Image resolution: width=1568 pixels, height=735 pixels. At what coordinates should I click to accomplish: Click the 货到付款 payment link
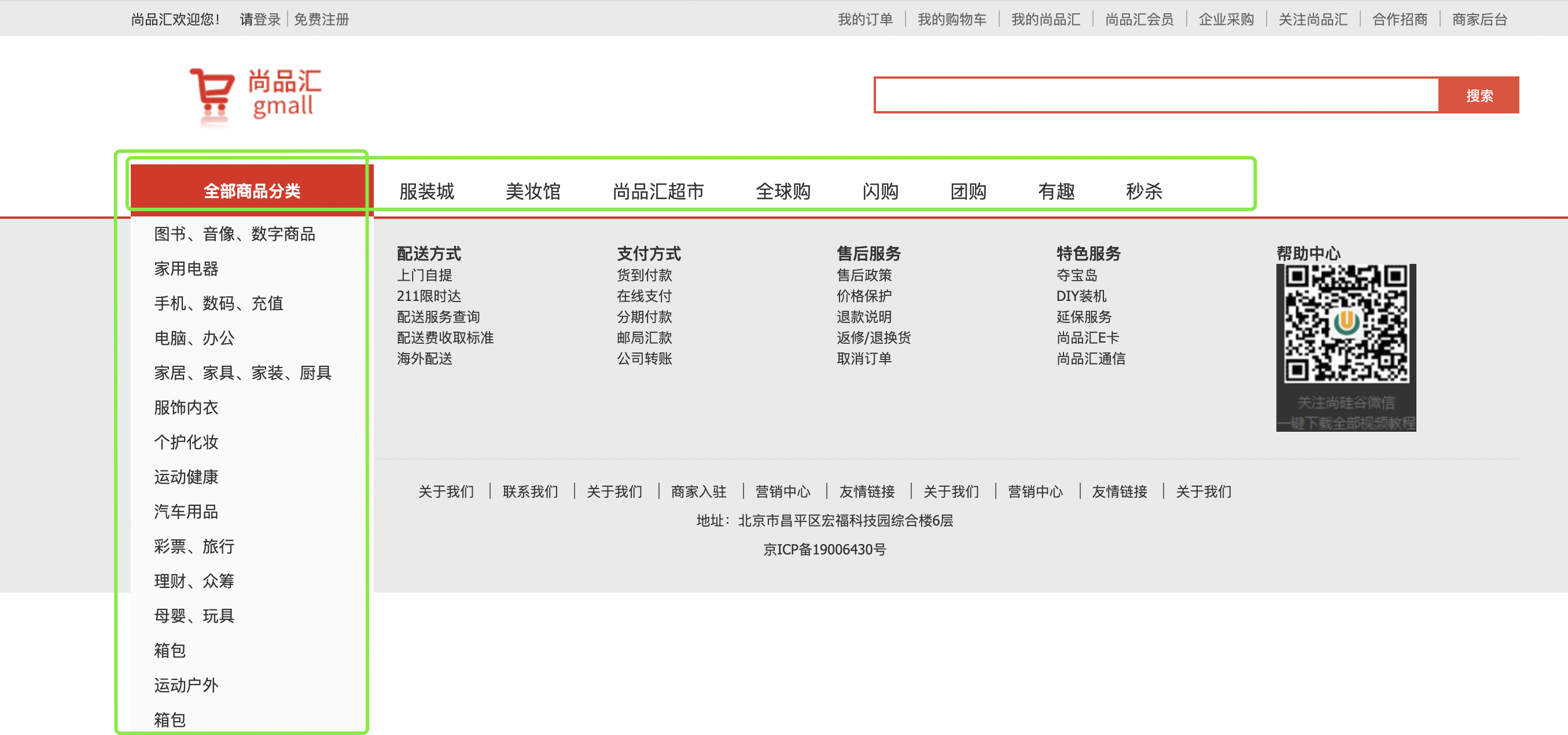[x=644, y=275]
